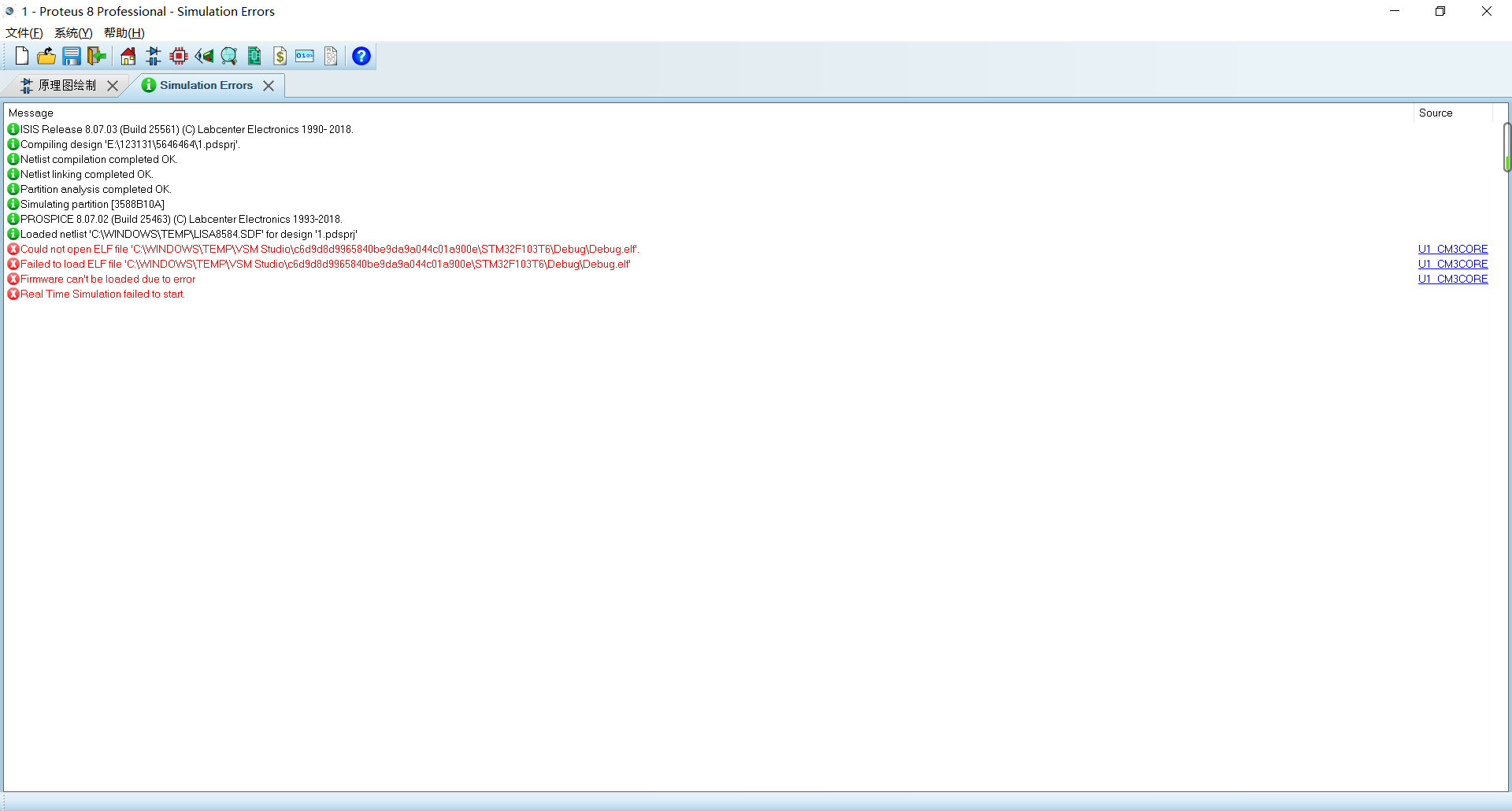Launch the 3D Visualizer eye icon
The image size is (1512, 811).
pos(204,56)
